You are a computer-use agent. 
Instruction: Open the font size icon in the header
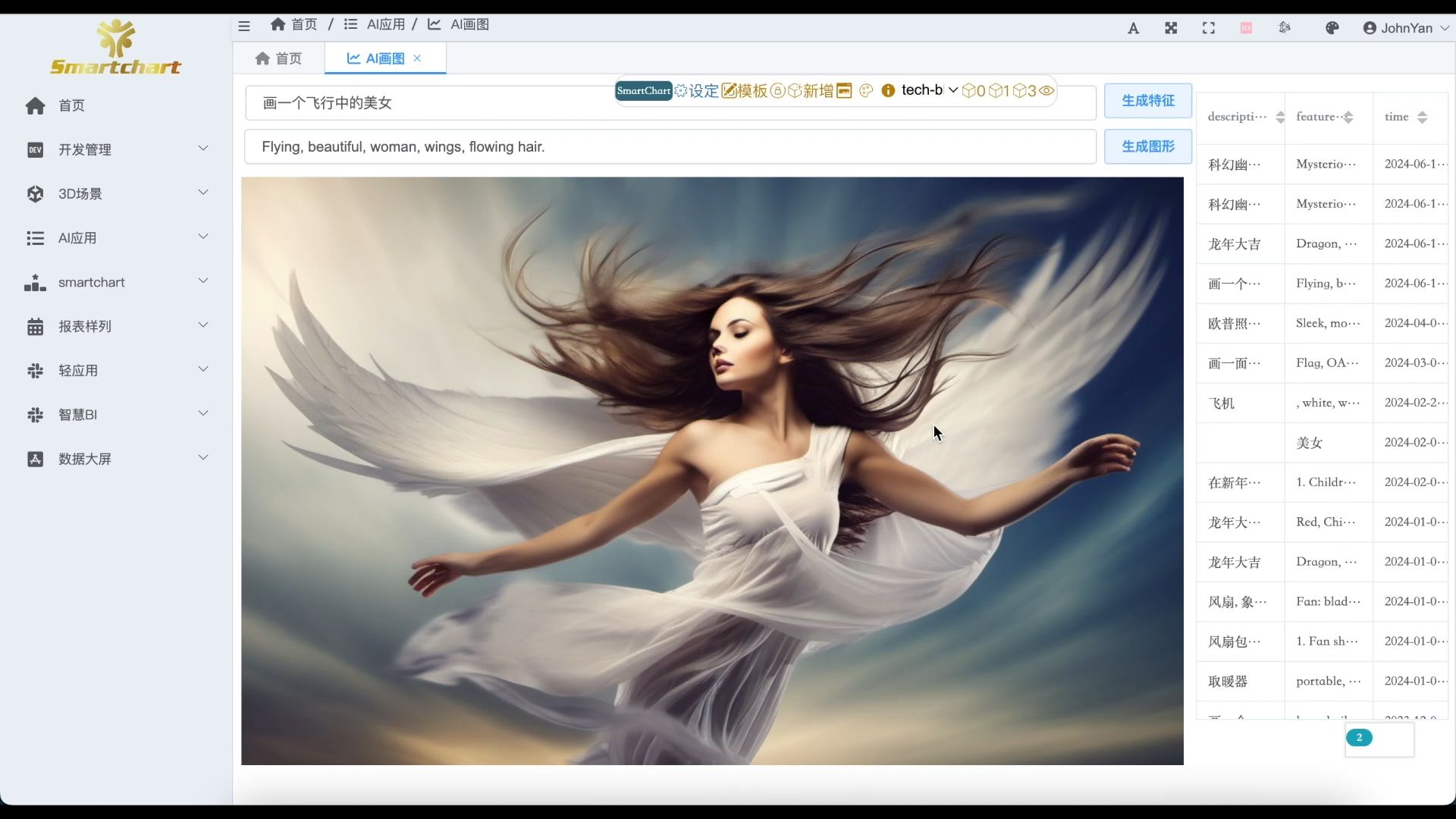pyautogui.click(x=1133, y=29)
